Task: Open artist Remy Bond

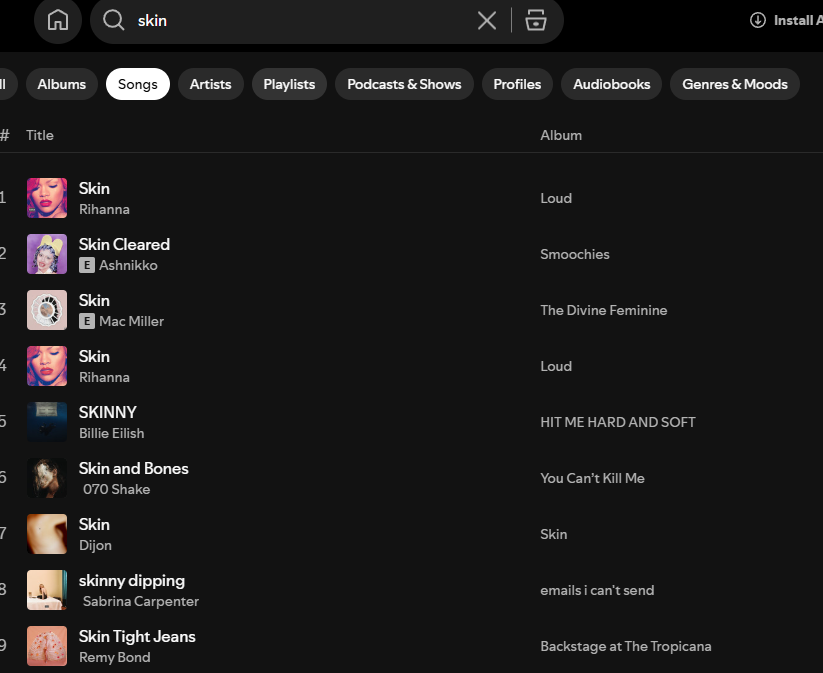Action: click(x=114, y=657)
